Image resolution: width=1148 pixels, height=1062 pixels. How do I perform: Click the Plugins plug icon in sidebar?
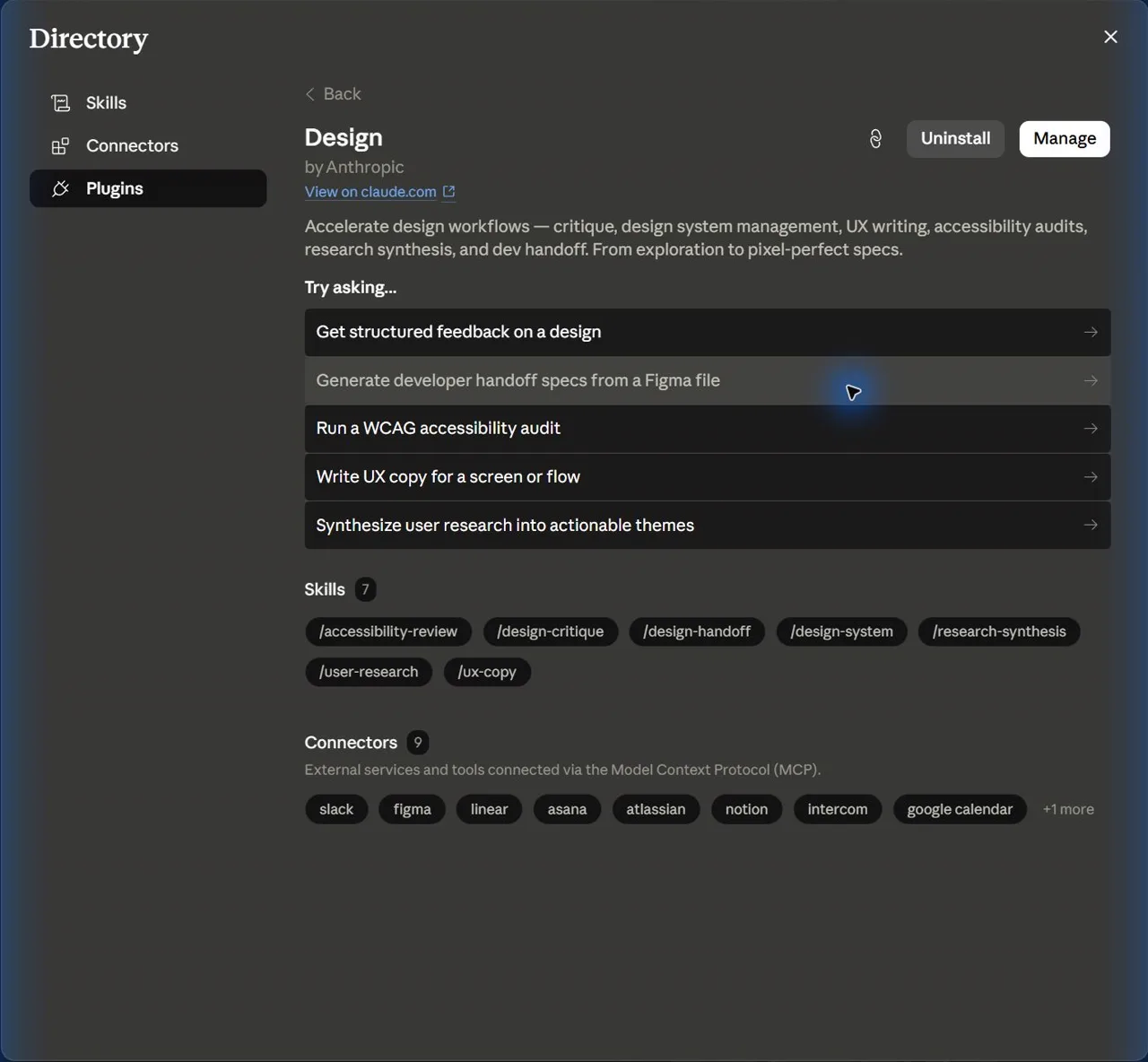click(60, 188)
